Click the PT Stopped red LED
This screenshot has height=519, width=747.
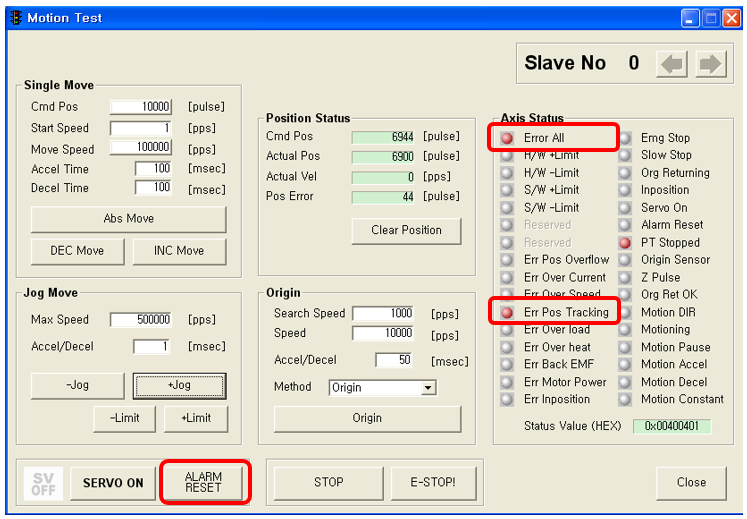click(625, 243)
